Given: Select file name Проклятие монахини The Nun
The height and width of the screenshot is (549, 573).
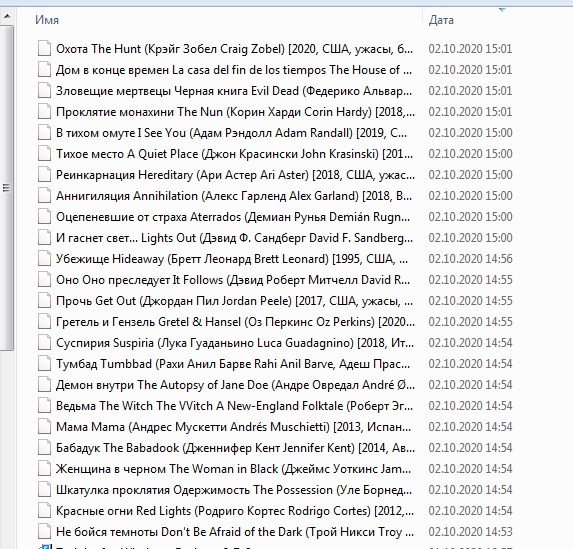Looking at the screenshot, I should 235,111.
